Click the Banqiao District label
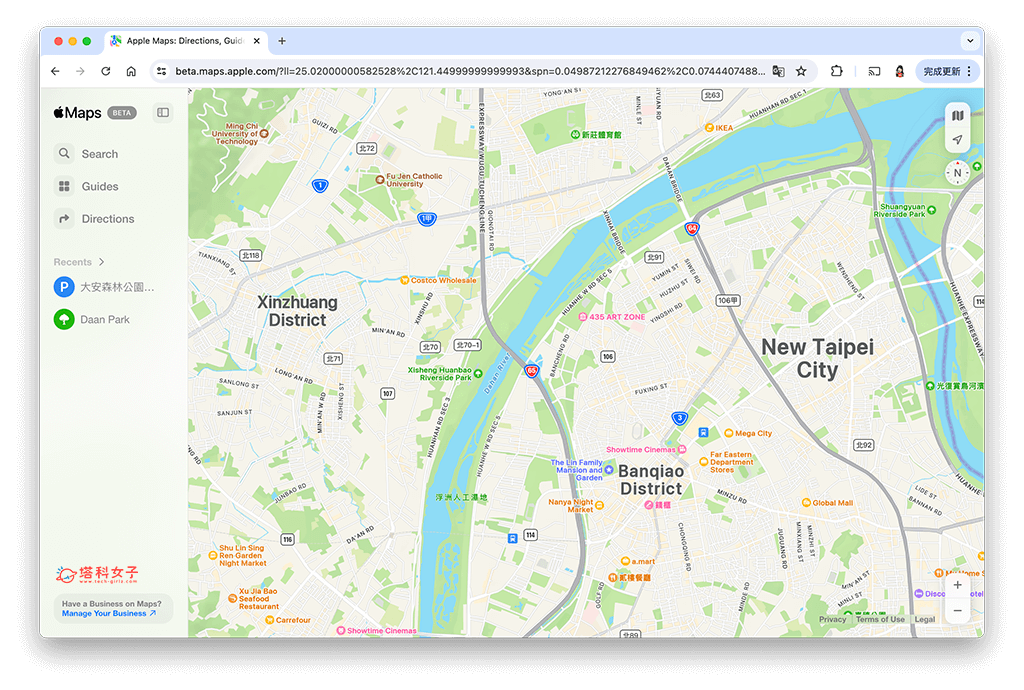Screen dimensions: 1024x690 coord(651,480)
